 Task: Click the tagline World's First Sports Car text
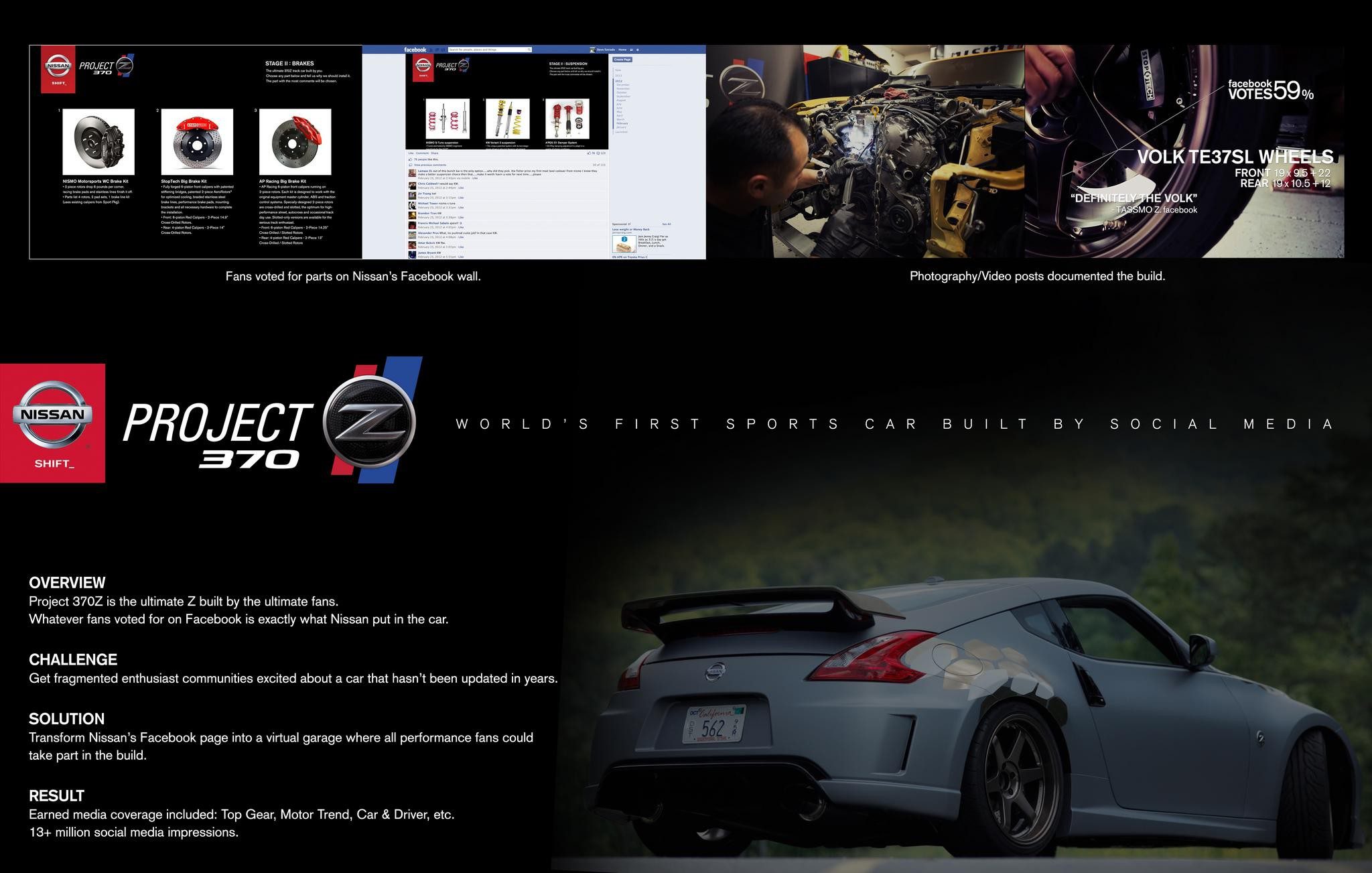point(895,423)
